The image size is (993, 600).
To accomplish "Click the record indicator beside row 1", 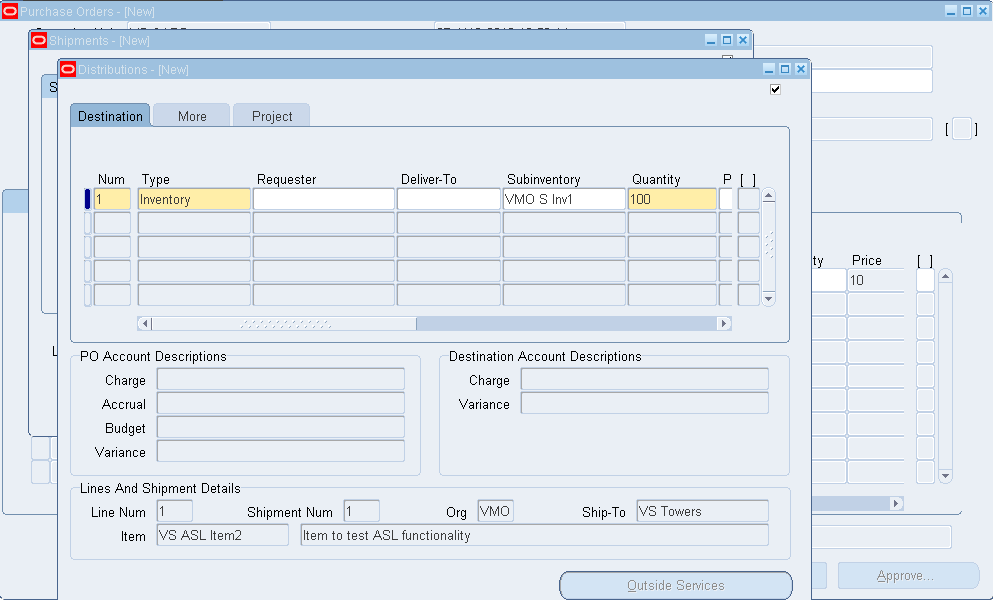I will 85,198.
